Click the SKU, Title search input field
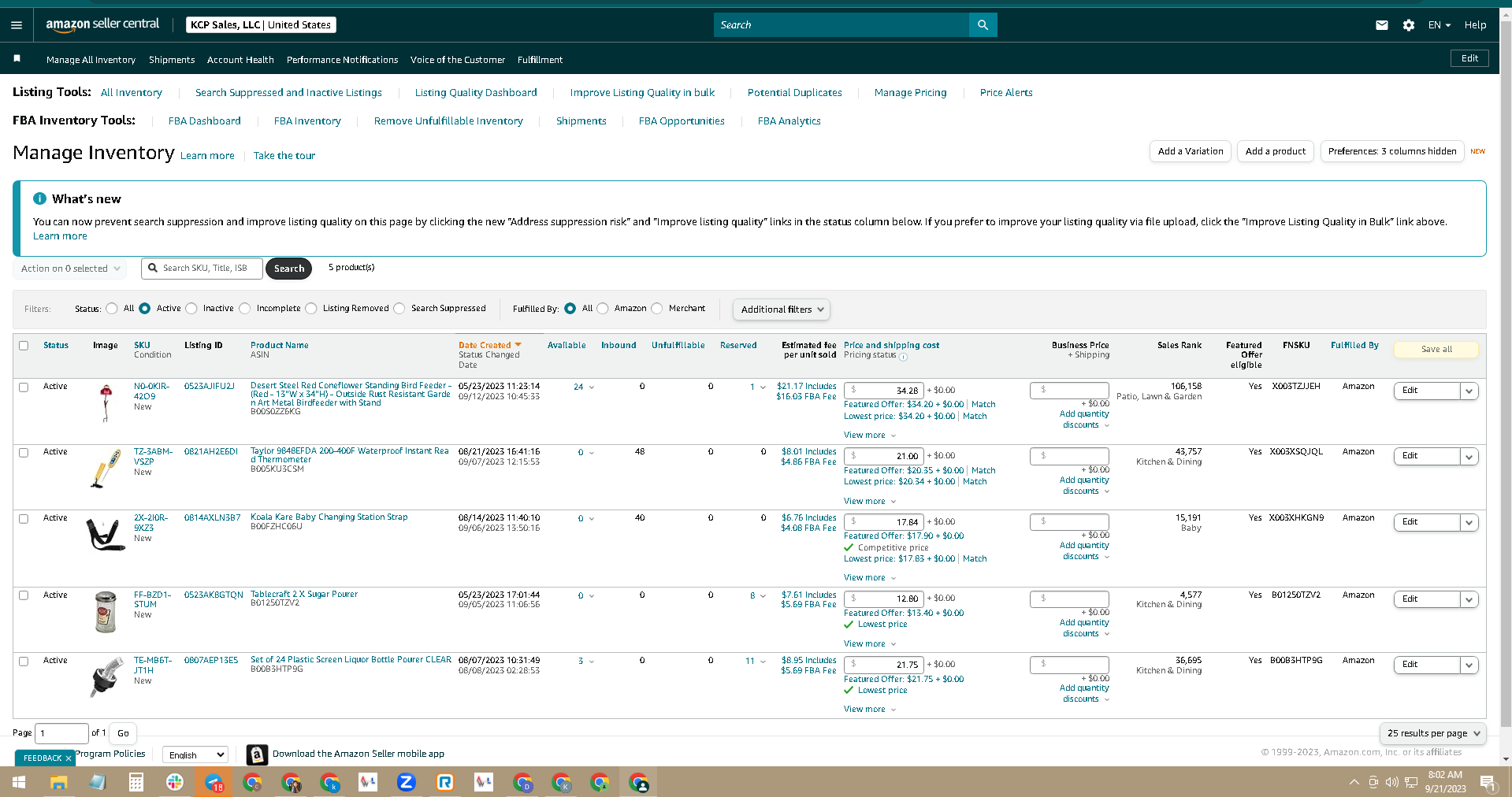The width and height of the screenshot is (1512, 797). click(202, 269)
